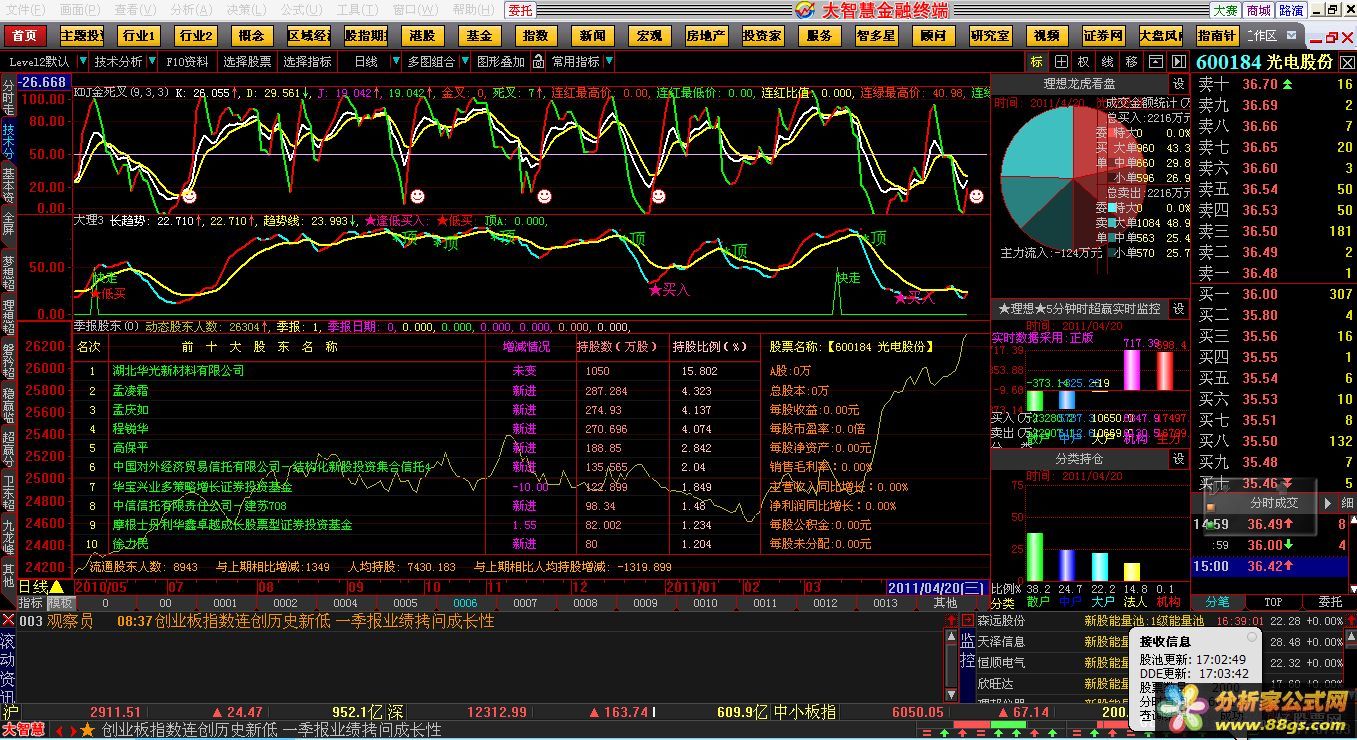Open the 新闻 news section

[x=594, y=36]
